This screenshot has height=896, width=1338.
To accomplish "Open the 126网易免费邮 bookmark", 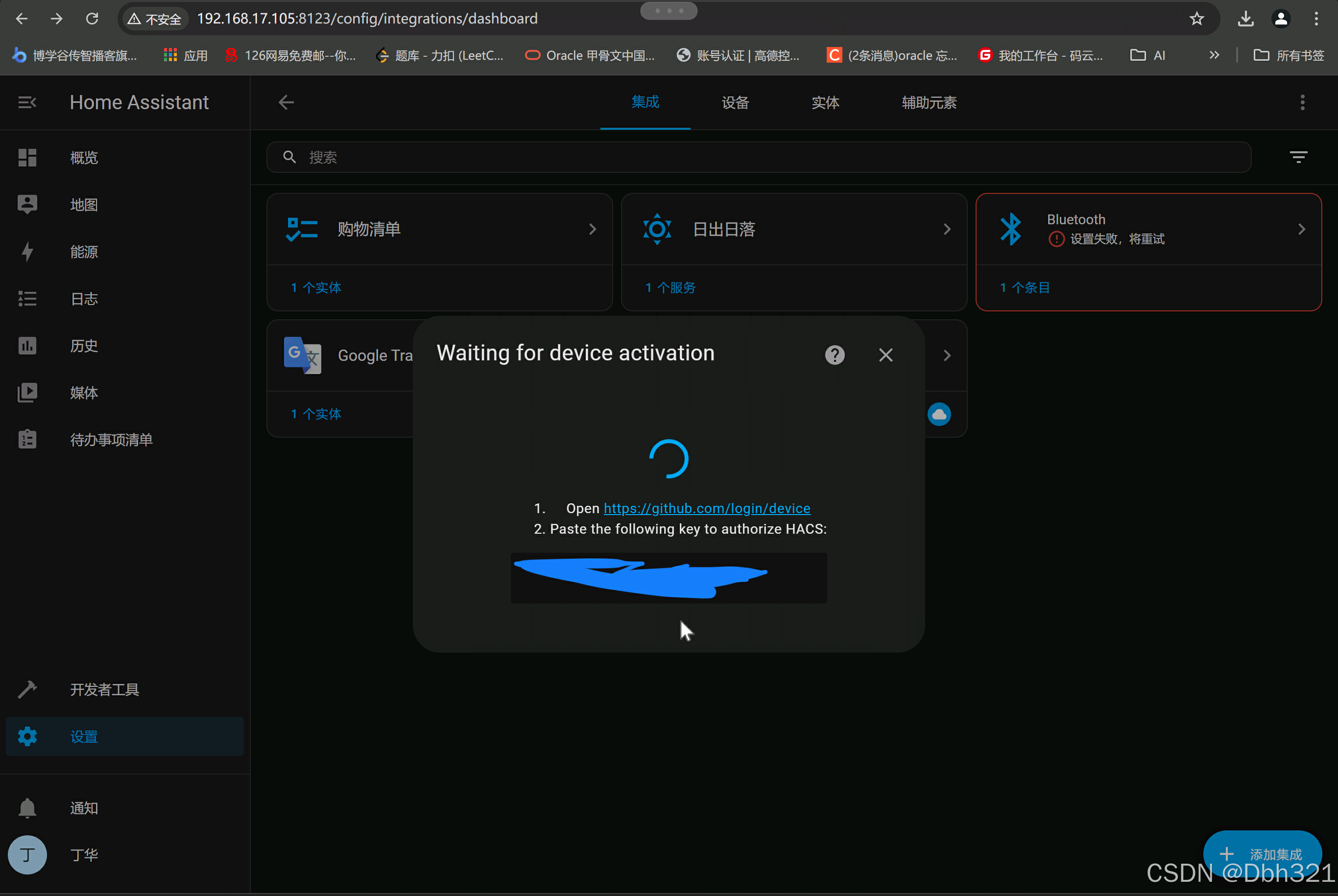I will click(290, 55).
